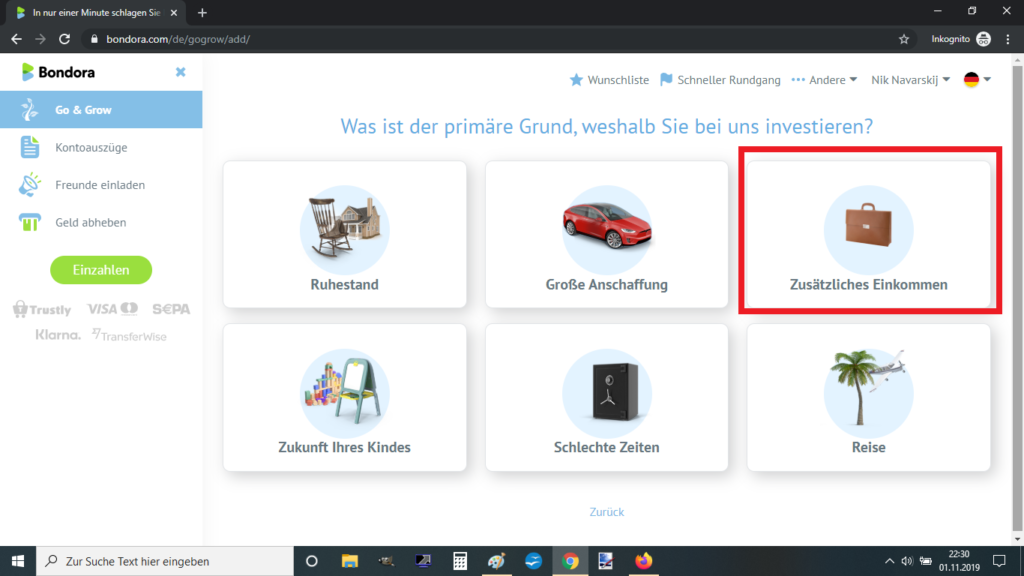This screenshot has width=1024, height=576.
Task: Open Calculator from the taskbar
Action: pos(460,561)
